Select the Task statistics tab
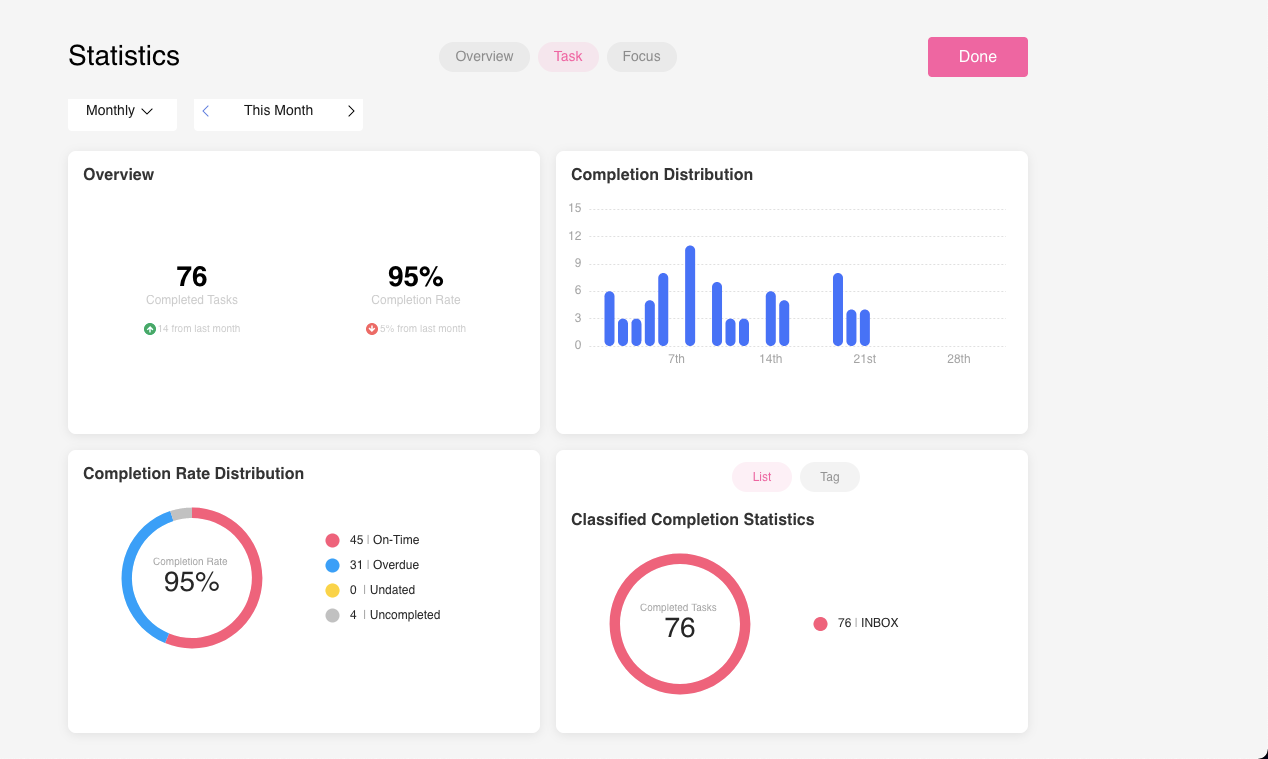This screenshot has width=1268, height=759. [568, 57]
